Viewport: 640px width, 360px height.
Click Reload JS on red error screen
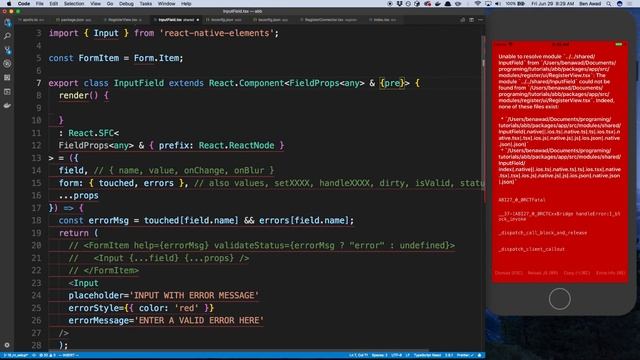click(542, 273)
